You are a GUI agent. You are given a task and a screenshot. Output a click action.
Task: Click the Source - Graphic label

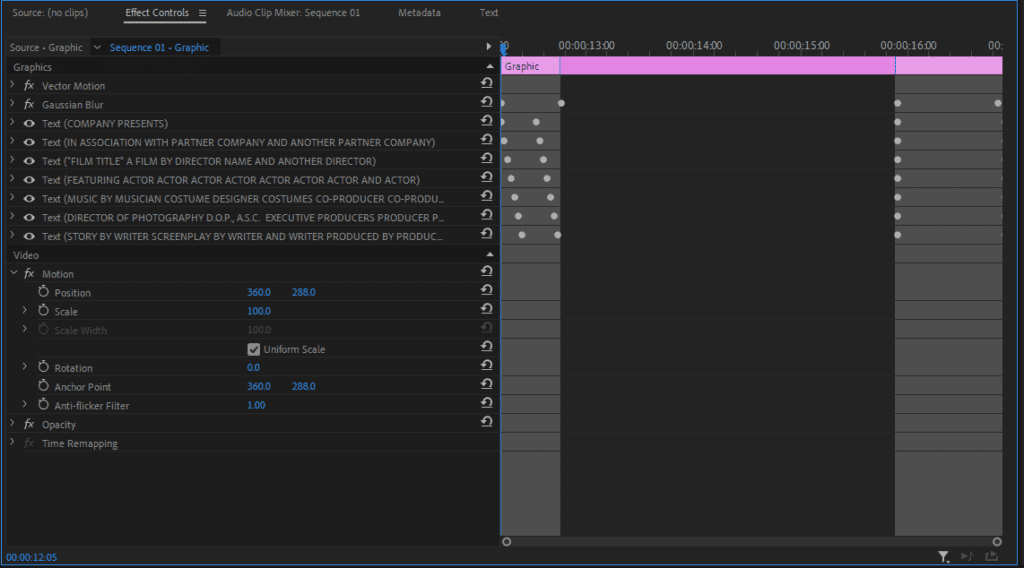pyautogui.click(x=46, y=48)
